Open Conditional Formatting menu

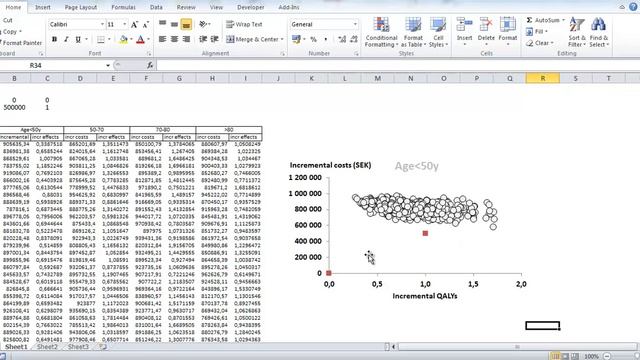pyautogui.click(x=381, y=32)
